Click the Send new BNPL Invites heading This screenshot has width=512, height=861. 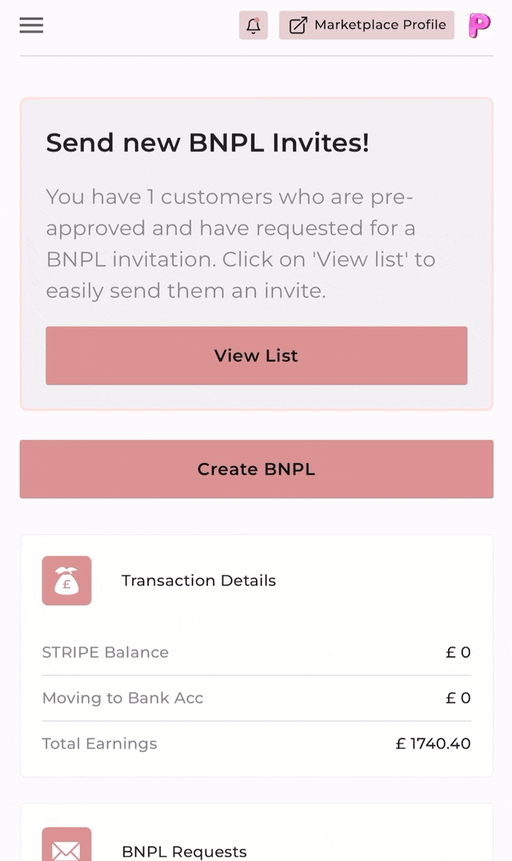click(x=208, y=143)
